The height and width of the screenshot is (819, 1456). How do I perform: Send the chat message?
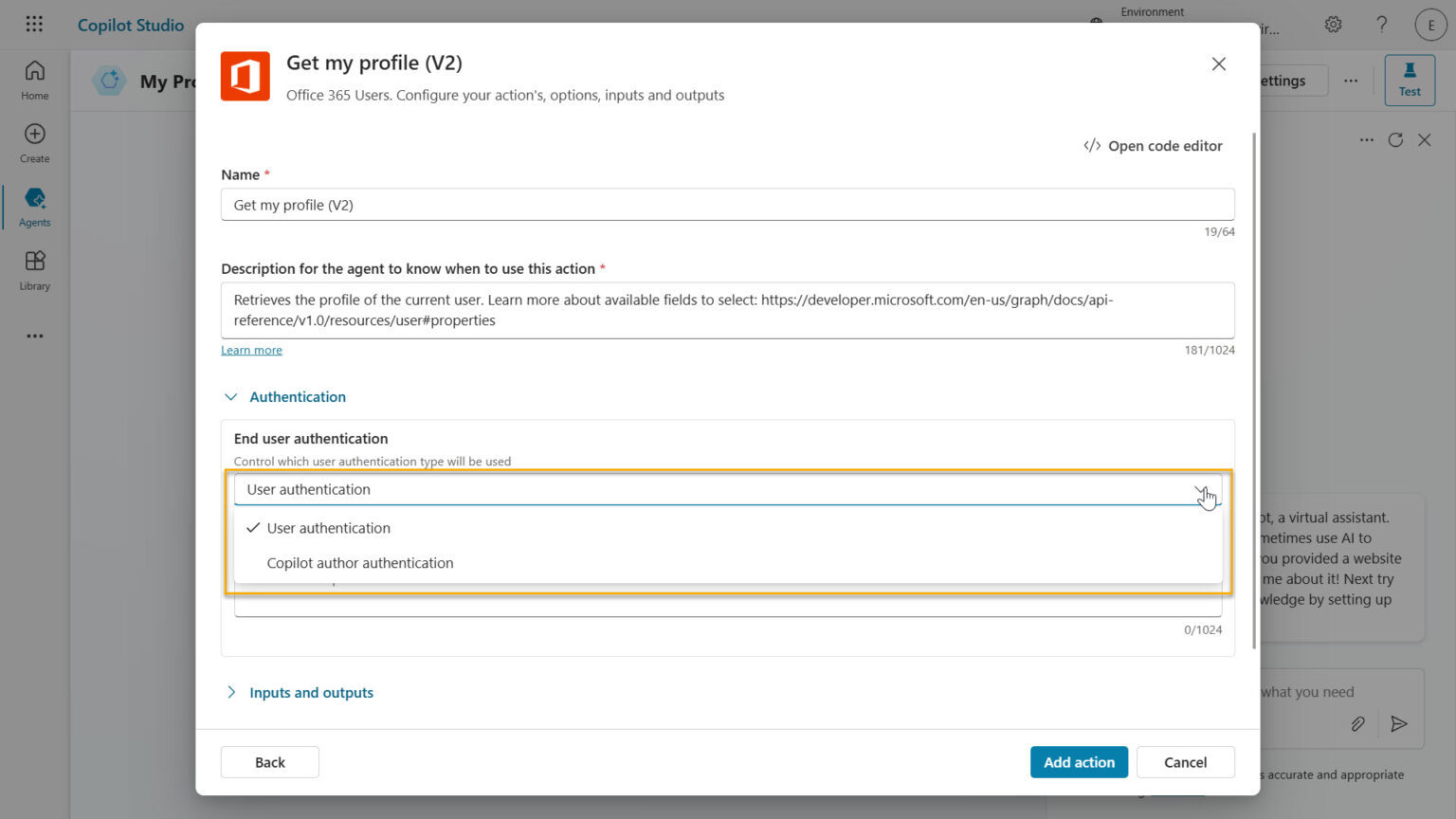(x=1399, y=723)
